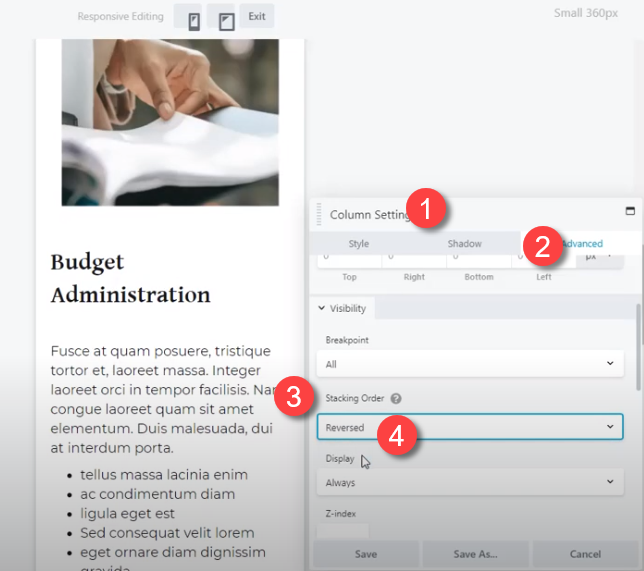
Task: Open the Advanced tab
Action: (x=581, y=244)
